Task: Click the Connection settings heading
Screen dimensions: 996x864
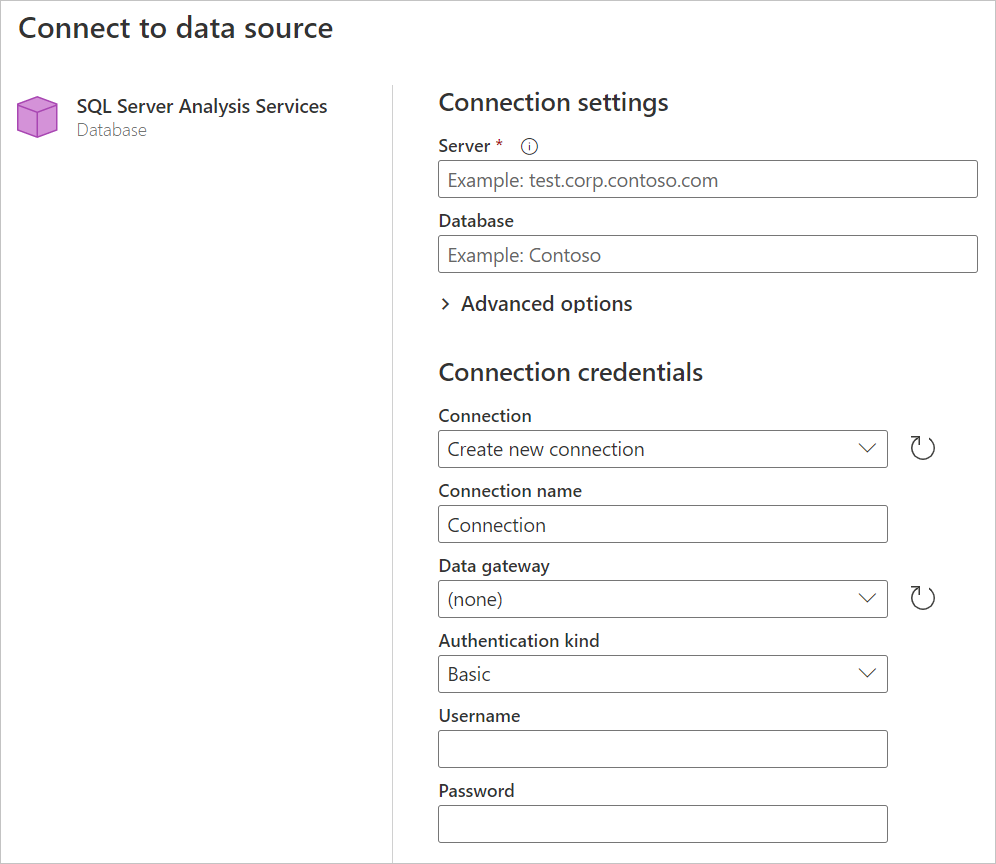Action: coord(553,102)
